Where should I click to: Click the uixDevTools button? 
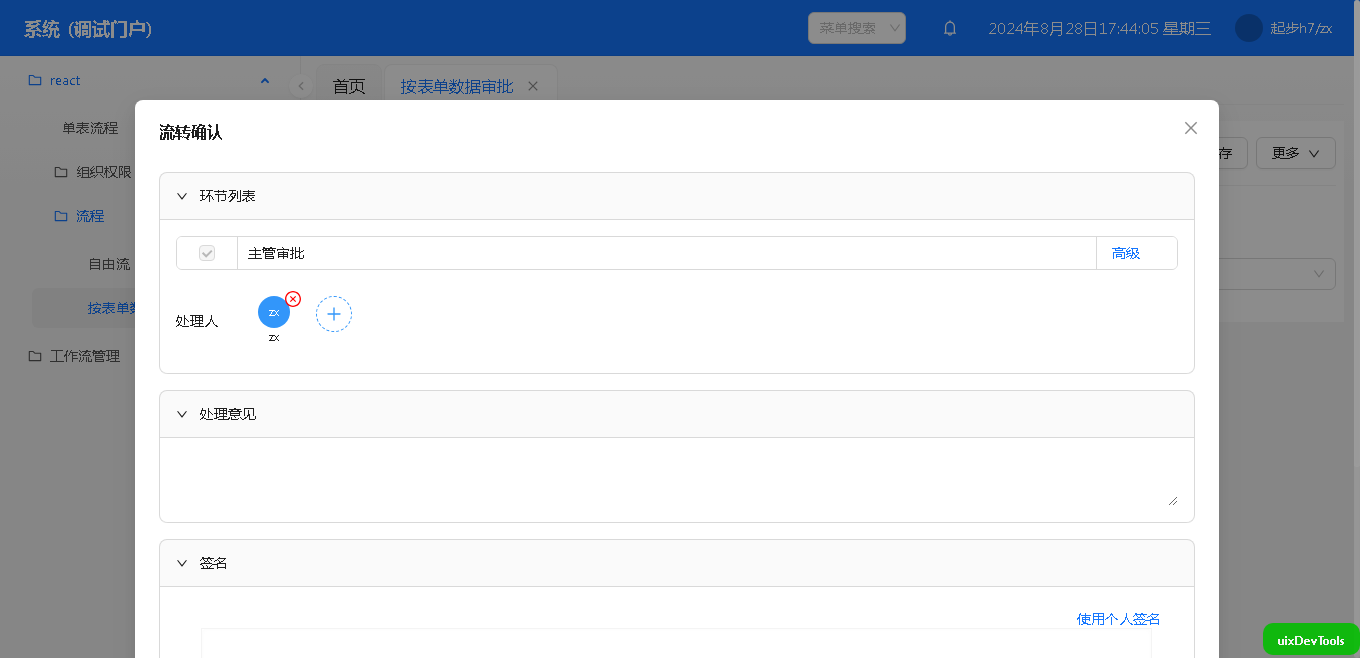click(1311, 640)
